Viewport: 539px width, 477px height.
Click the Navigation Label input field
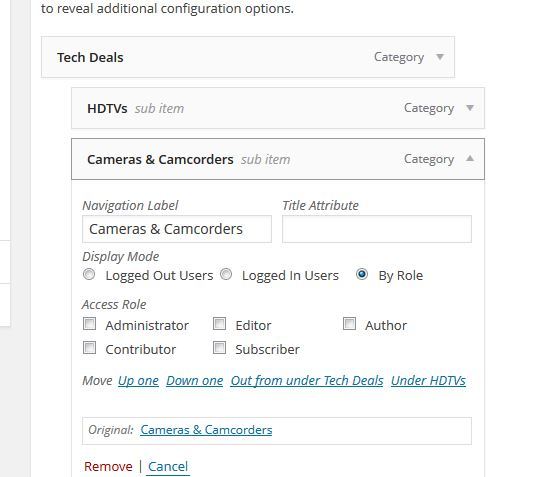(x=177, y=229)
